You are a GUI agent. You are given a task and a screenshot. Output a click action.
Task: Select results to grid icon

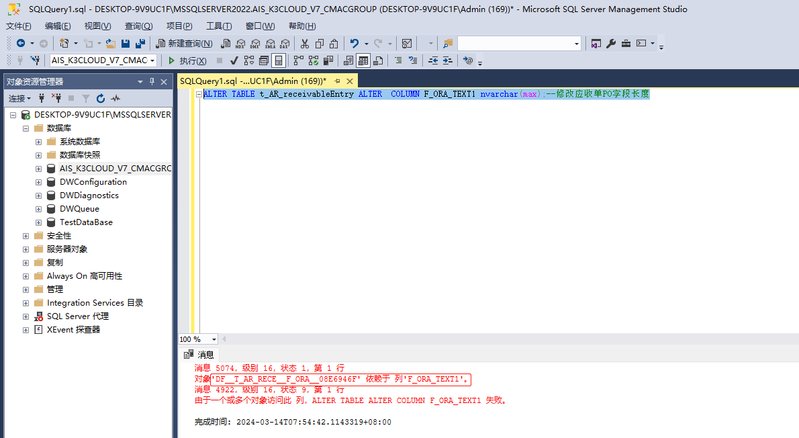(x=363, y=61)
